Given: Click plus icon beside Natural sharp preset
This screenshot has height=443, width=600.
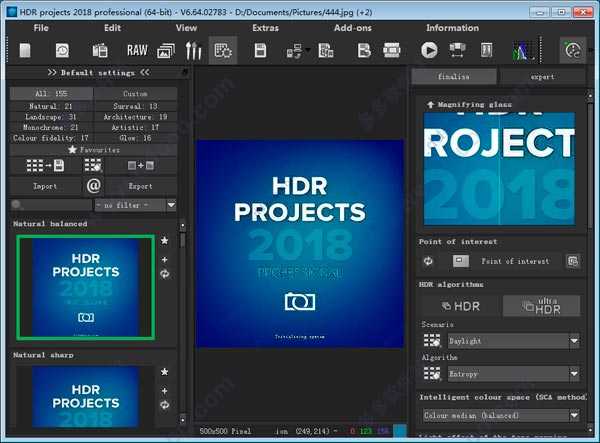Looking at the screenshot, I should [165, 391].
